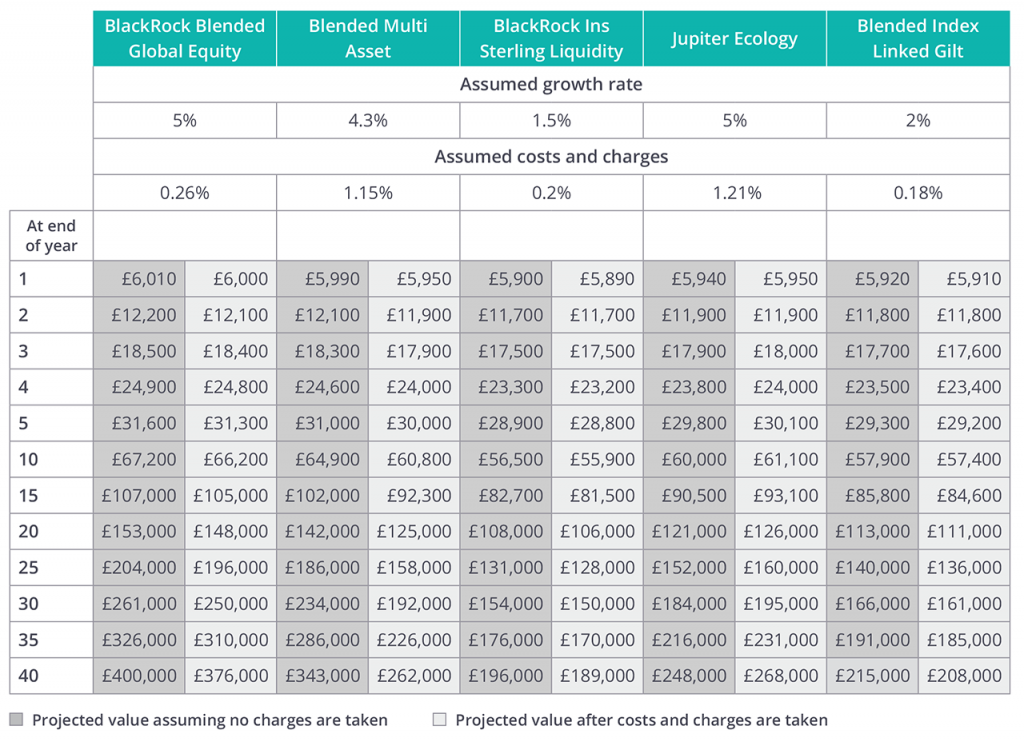The image size is (1024, 742).
Task: Click the dark grey legend swatch for no charges
Action: pyautogui.click(x=17, y=719)
